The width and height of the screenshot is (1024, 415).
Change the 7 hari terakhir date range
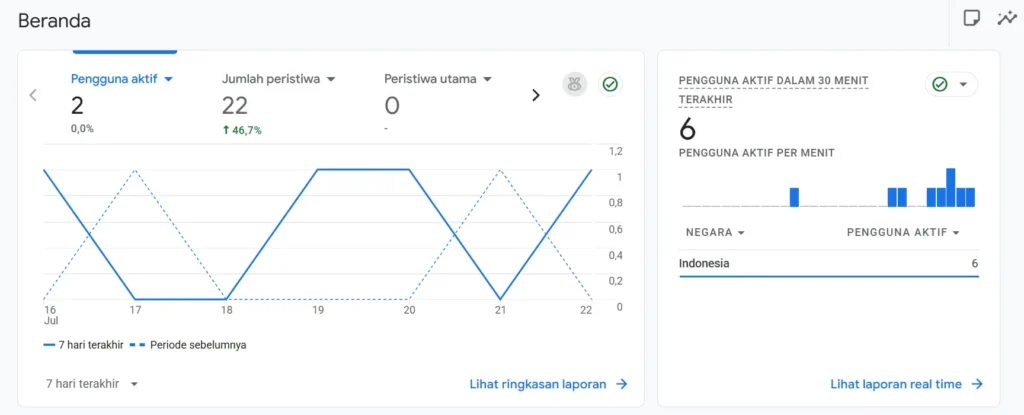(91, 384)
